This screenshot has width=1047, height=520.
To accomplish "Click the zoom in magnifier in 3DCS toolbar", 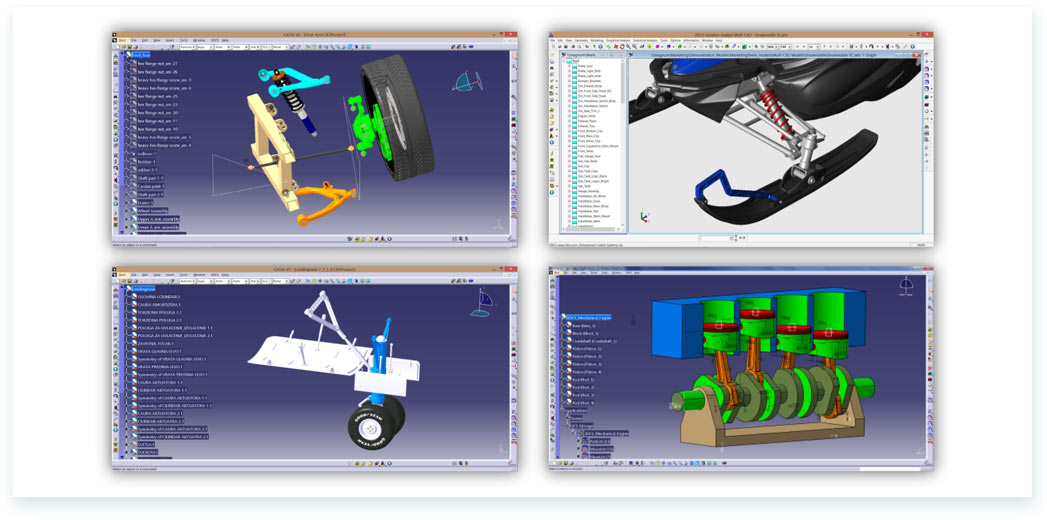I will coord(628,46).
